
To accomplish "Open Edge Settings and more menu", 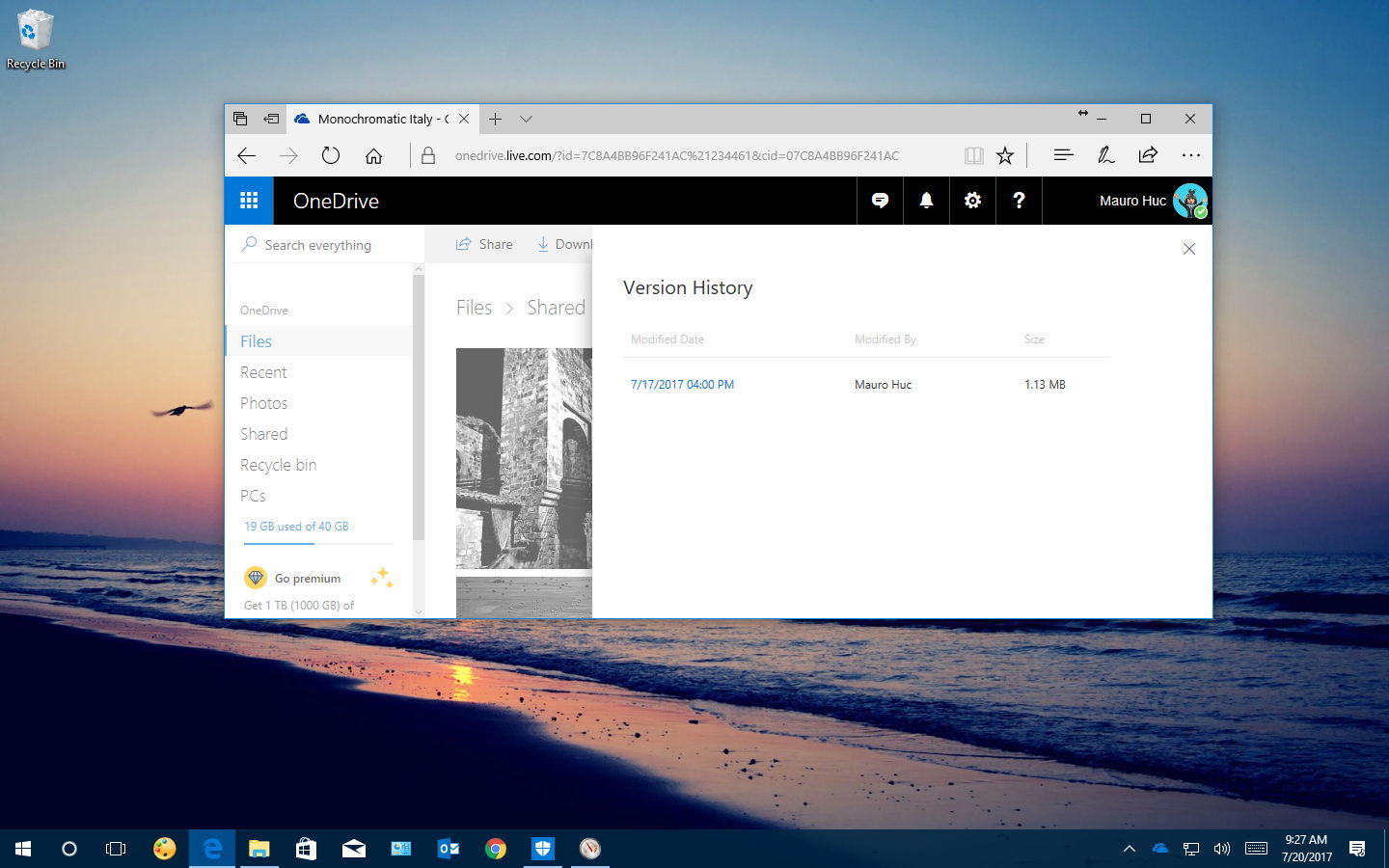I will tap(1191, 155).
